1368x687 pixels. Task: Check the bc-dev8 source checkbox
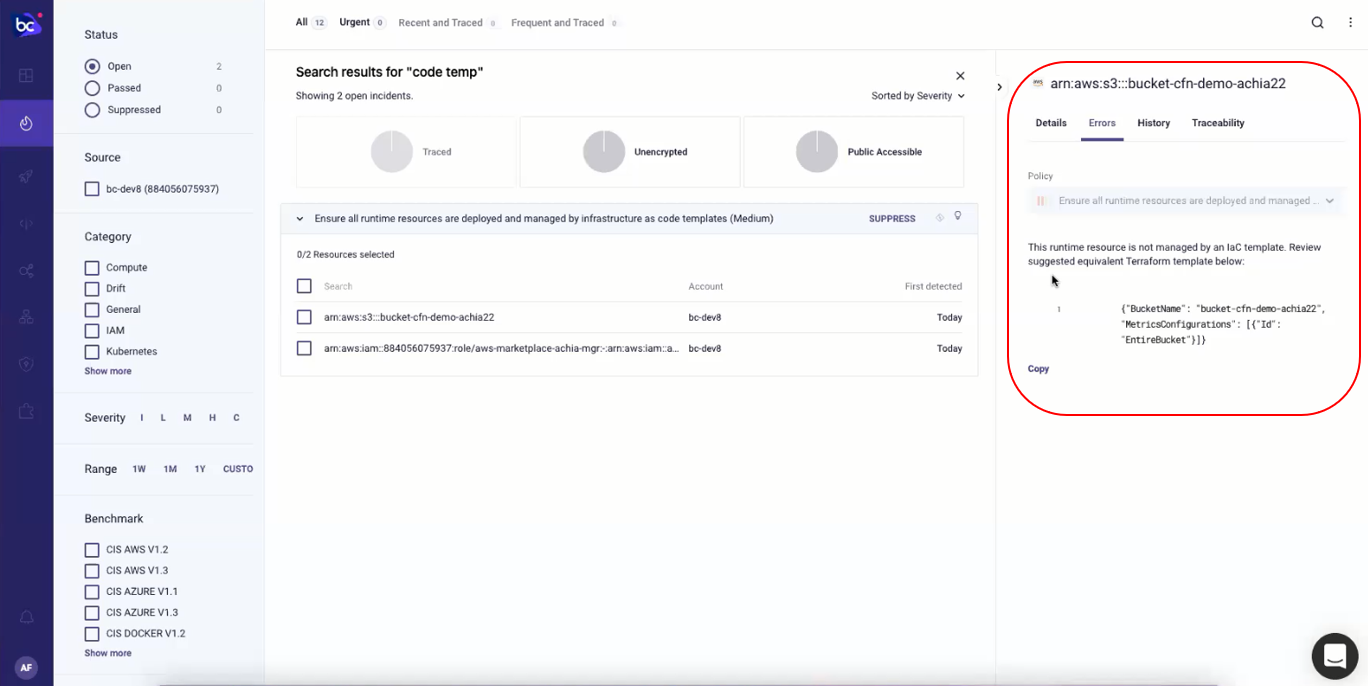click(x=92, y=189)
